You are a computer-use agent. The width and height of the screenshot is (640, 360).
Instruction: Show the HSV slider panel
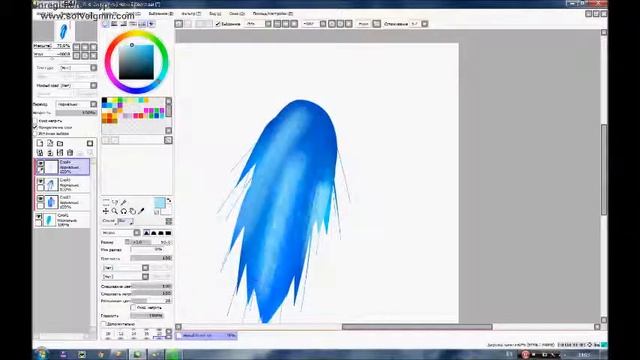(x=123, y=24)
